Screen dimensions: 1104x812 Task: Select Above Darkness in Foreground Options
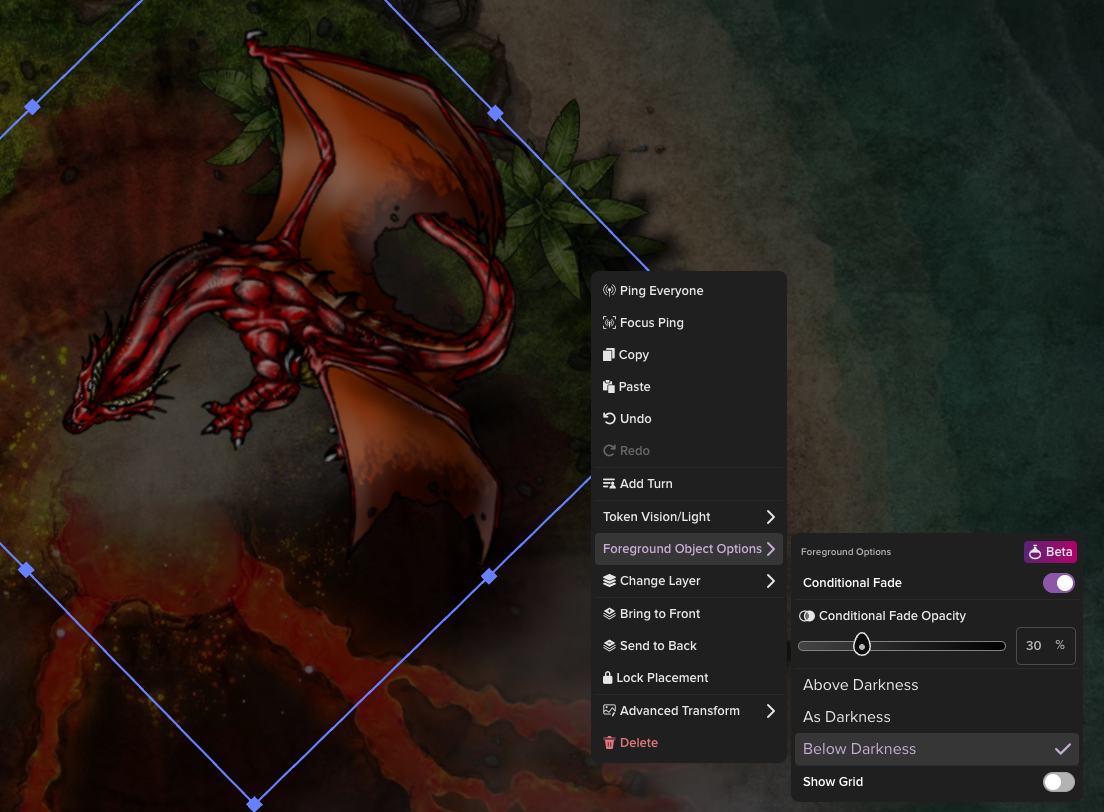click(860, 684)
